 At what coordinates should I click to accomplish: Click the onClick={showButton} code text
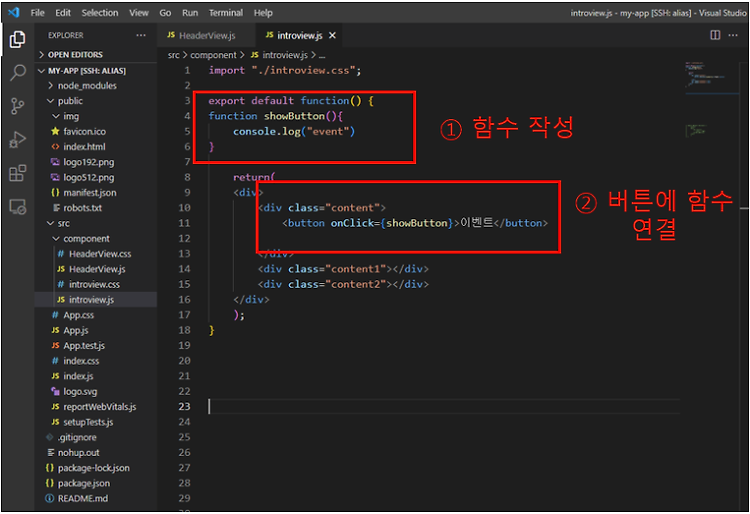pos(392,223)
